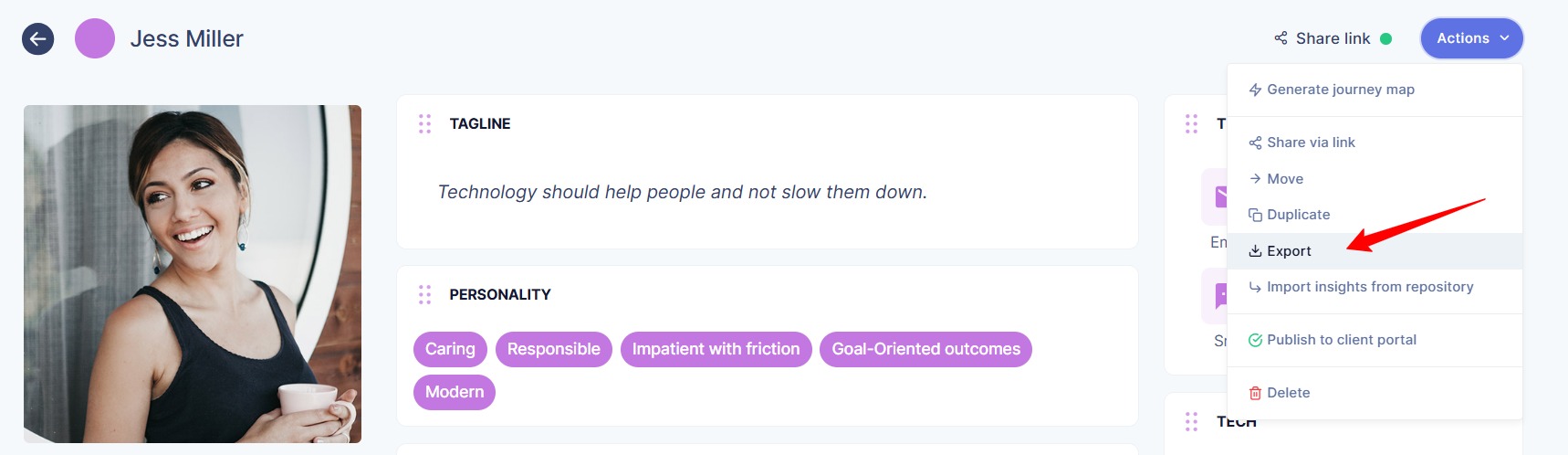This screenshot has width=1568, height=455.
Task: Click the Tagline section drag handle
Action: (424, 124)
